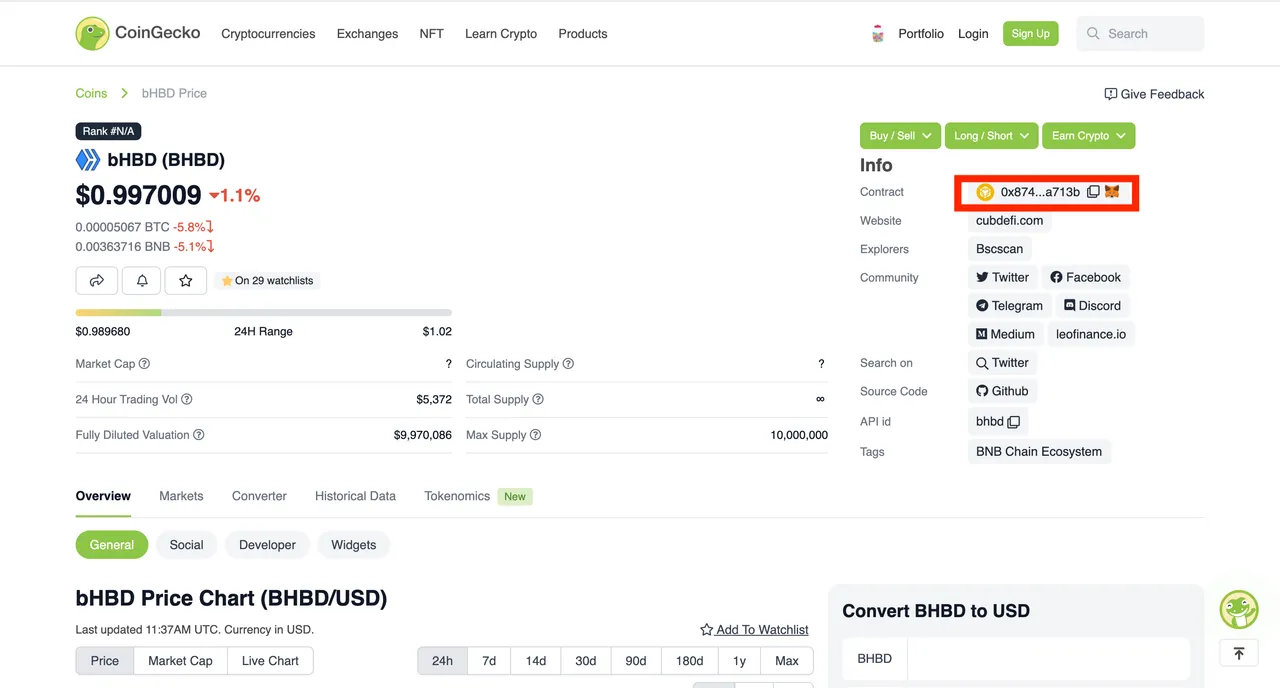Viewport: 1280px width, 688px height.
Task: Set chart range to 90d
Action: [x=636, y=661]
